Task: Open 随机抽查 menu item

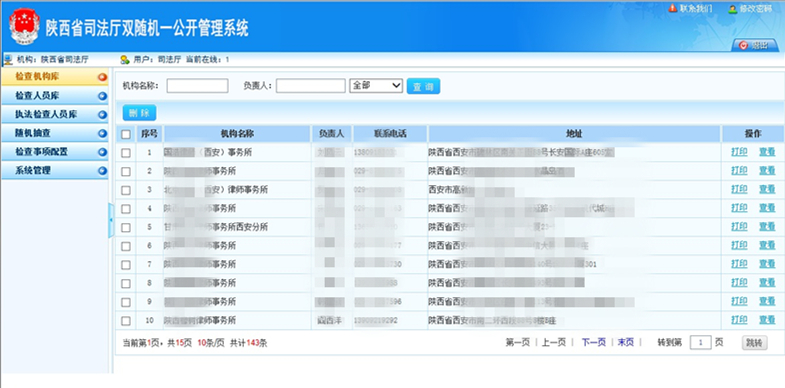Action: point(55,133)
